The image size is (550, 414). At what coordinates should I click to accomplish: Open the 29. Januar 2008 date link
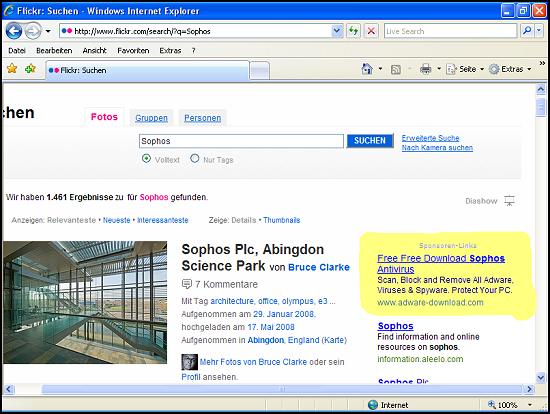[x=284, y=314]
